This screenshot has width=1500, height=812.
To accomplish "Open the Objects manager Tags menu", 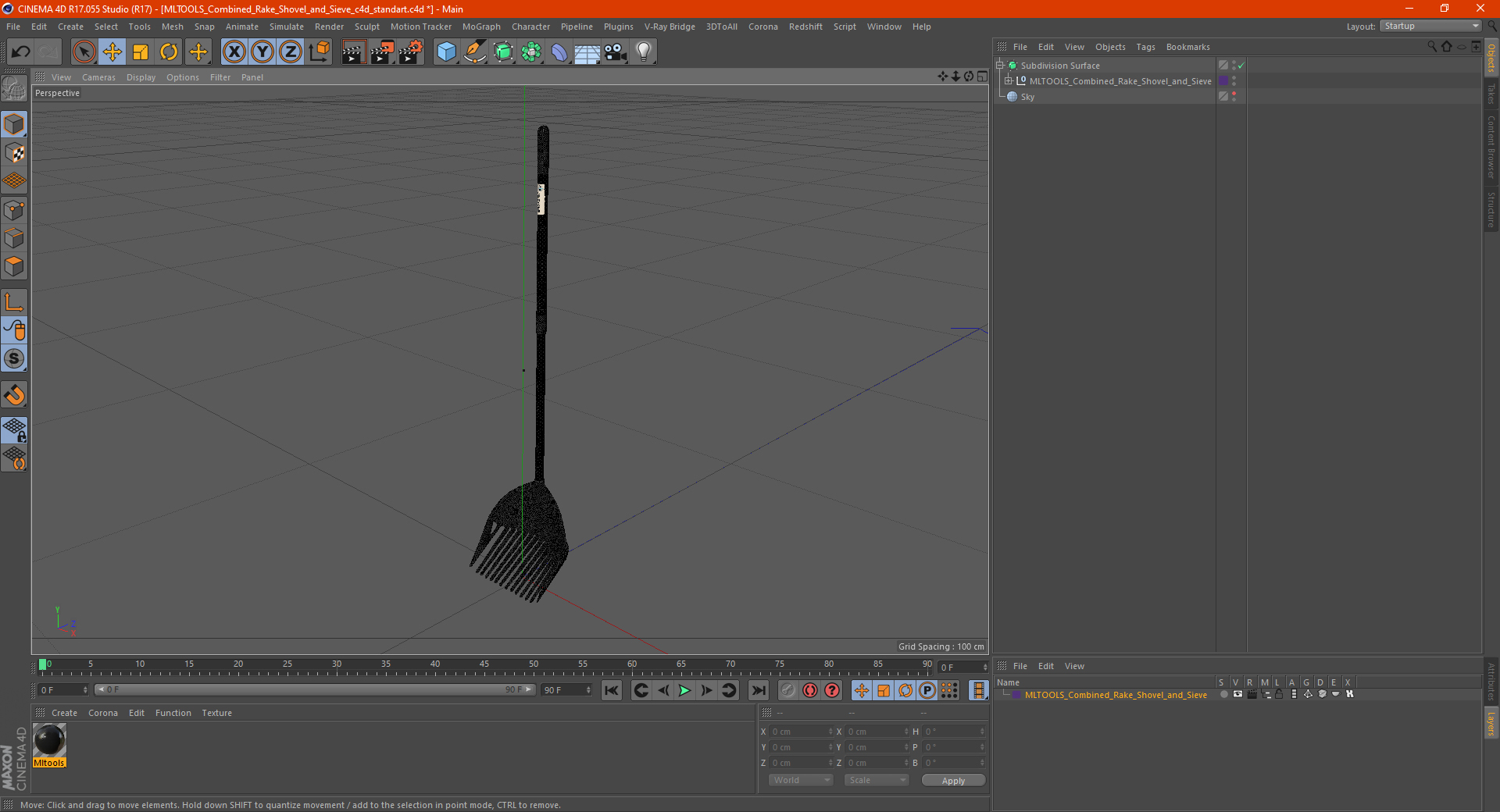I will 1145,47.
